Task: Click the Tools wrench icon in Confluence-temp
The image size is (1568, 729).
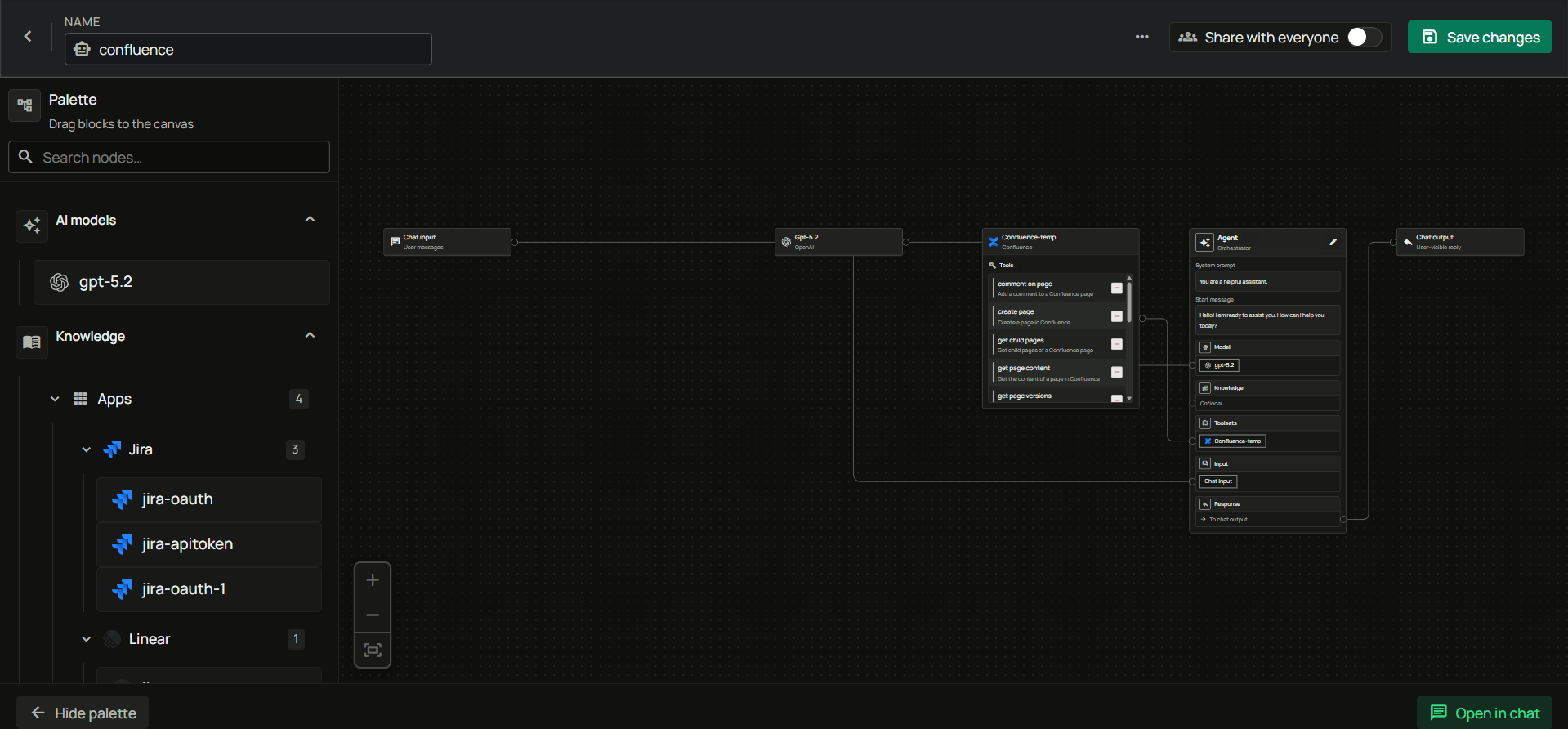Action: [x=992, y=265]
